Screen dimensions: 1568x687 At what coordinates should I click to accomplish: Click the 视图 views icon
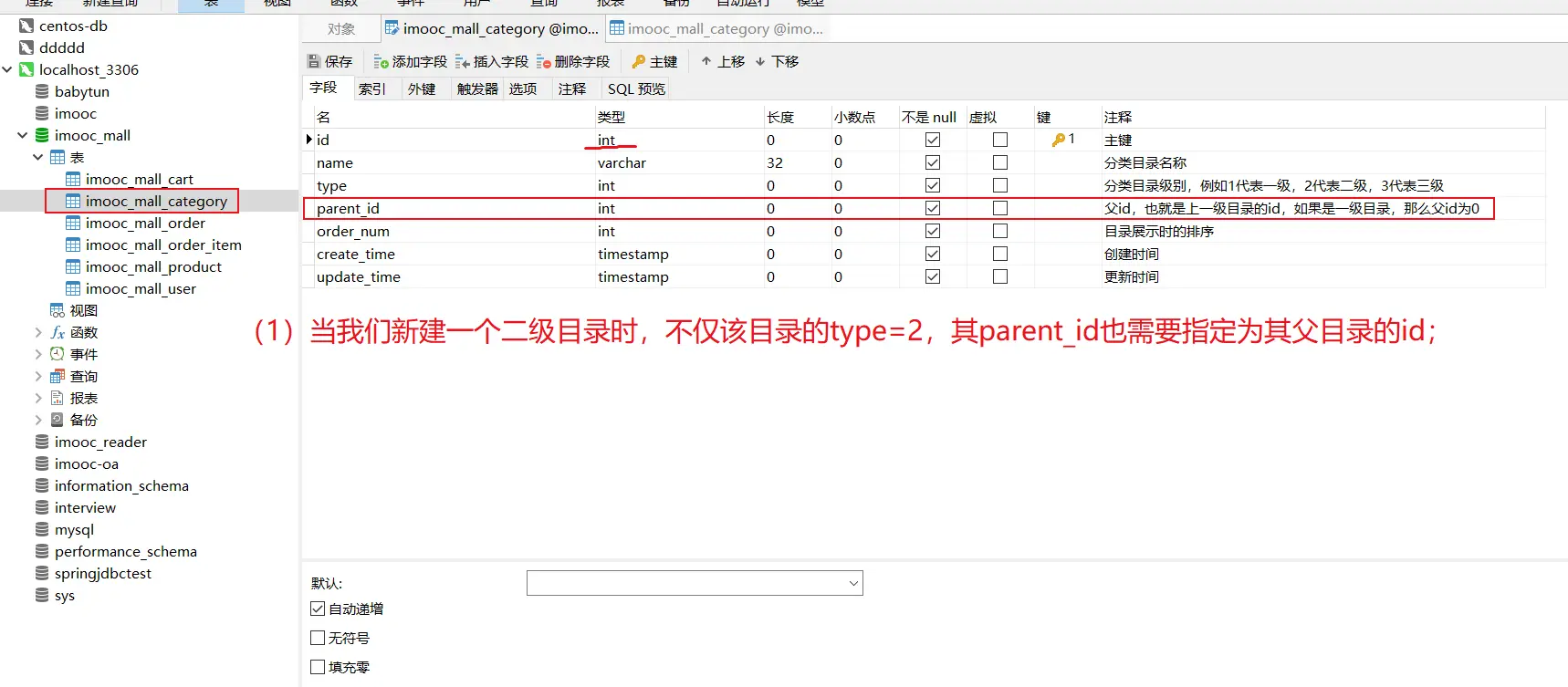pyautogui.click(x=57, y=310)
